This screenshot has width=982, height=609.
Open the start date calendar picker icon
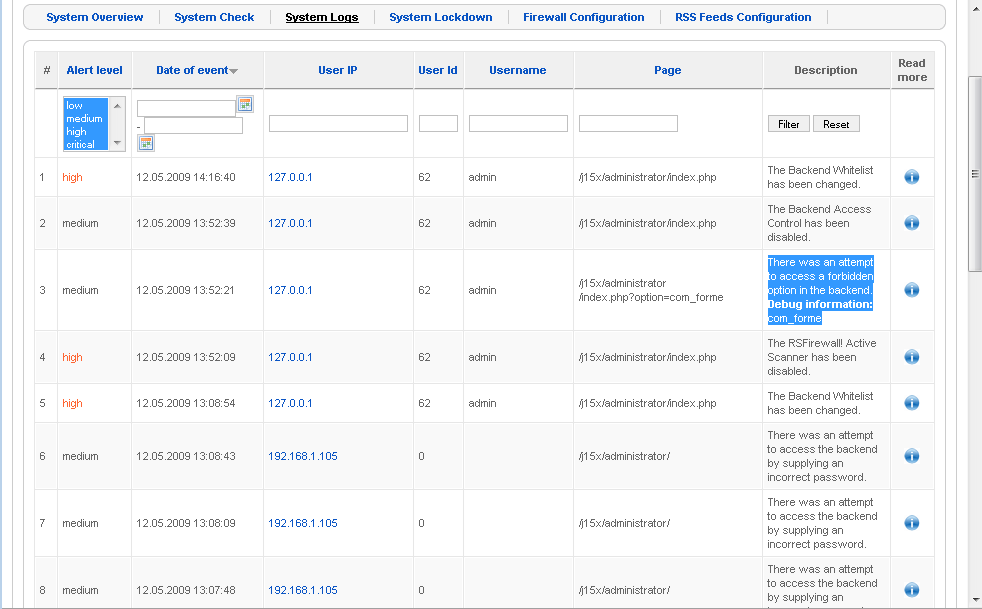(245, 105)
